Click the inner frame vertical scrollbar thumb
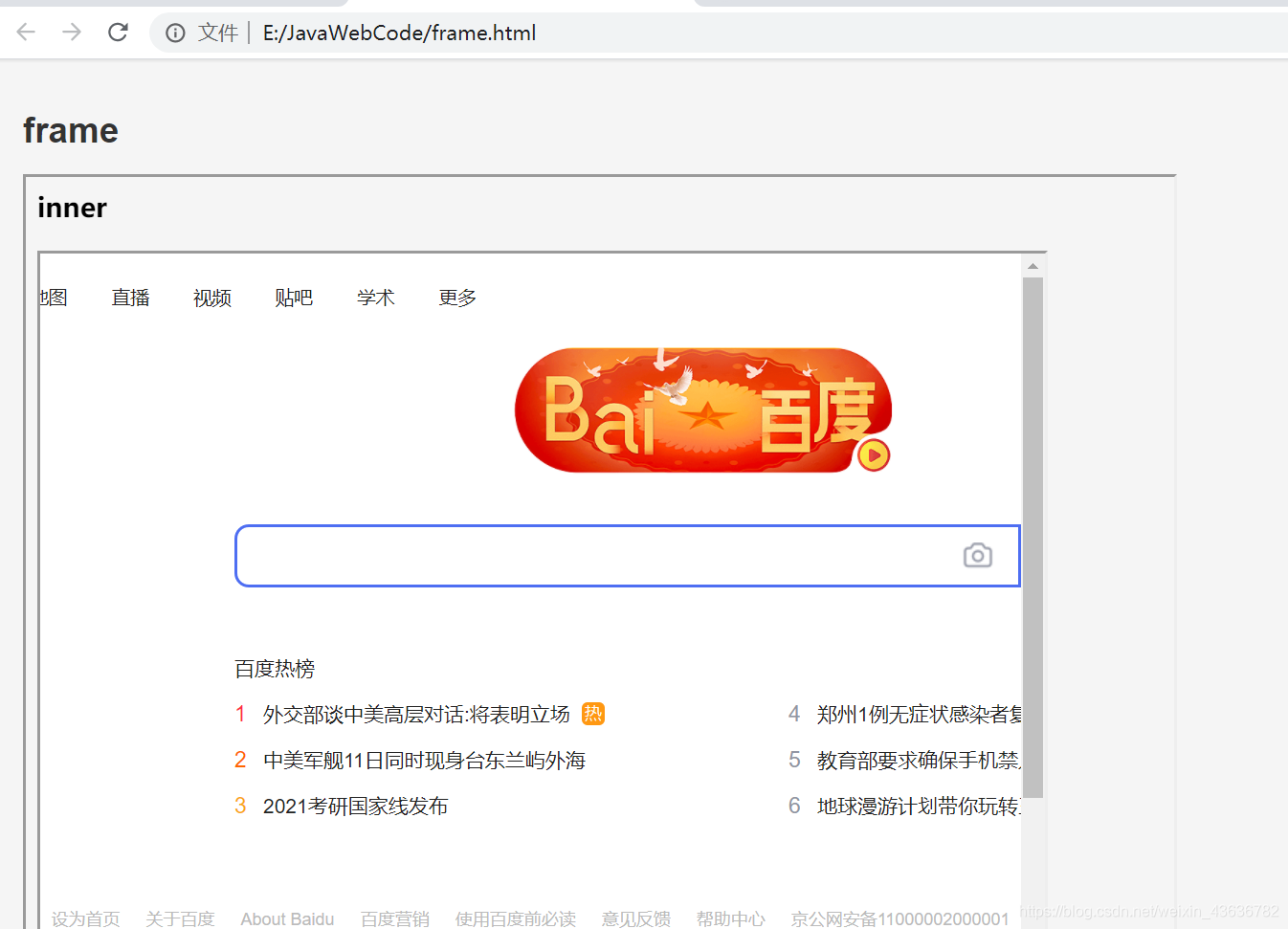Screen dimensions: 1288x929 [1033, 538]
